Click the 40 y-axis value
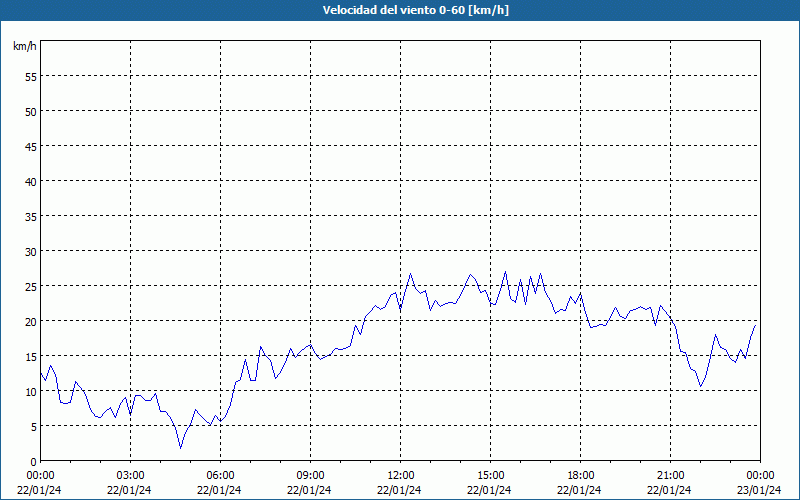800x500 pixels. coord(31,181)
